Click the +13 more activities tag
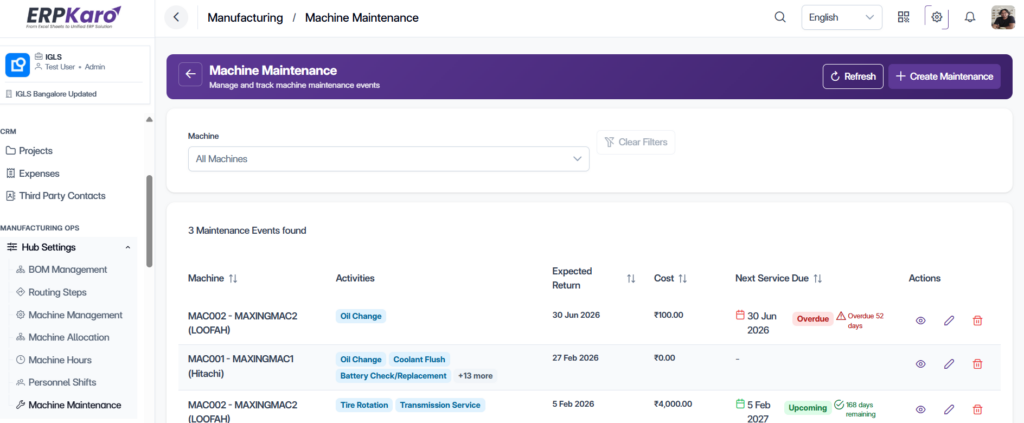Screen dimensions: 1024x423 click(475, 376)
